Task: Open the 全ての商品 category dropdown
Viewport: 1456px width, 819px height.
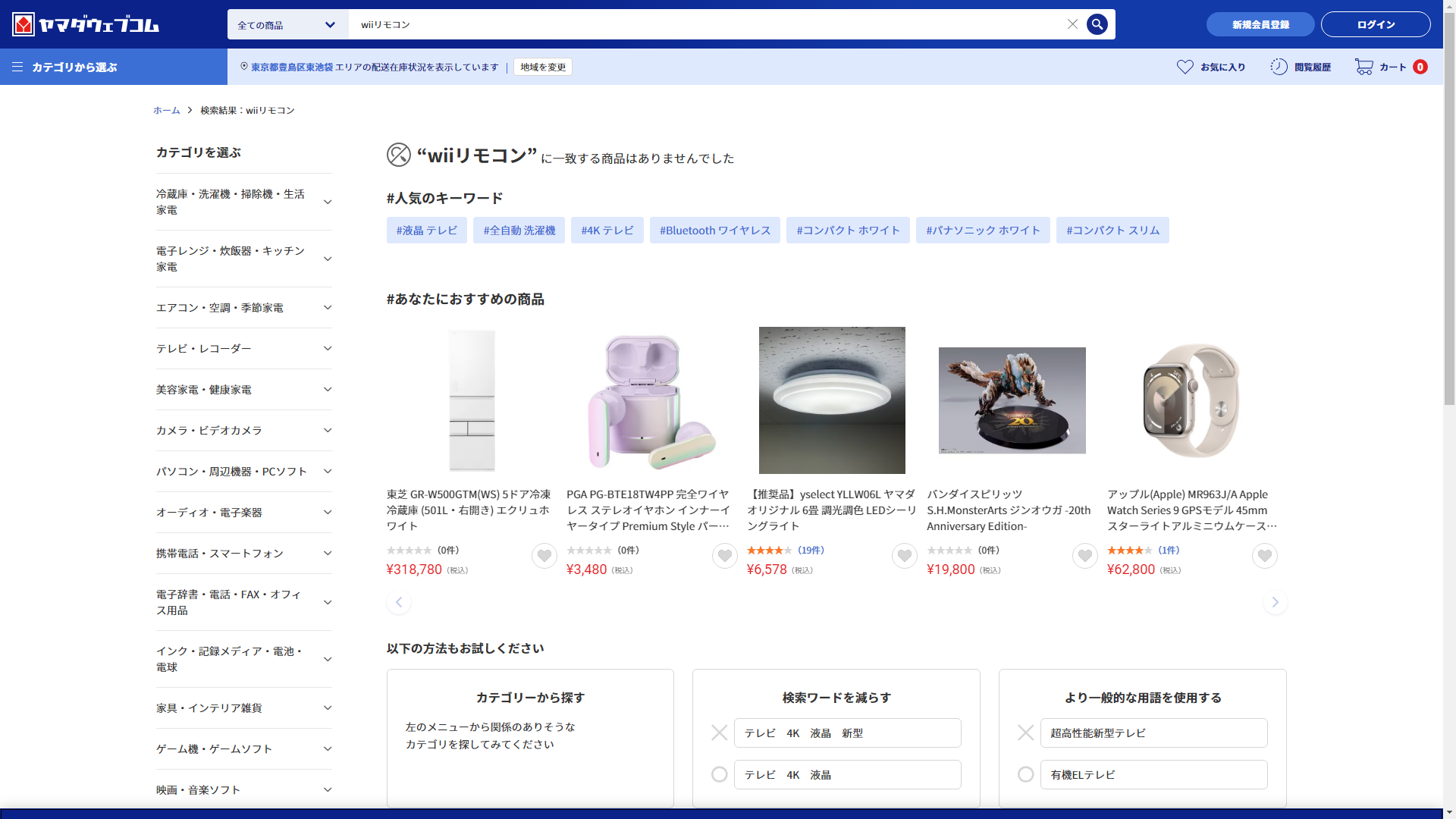Action: [287, 24]
